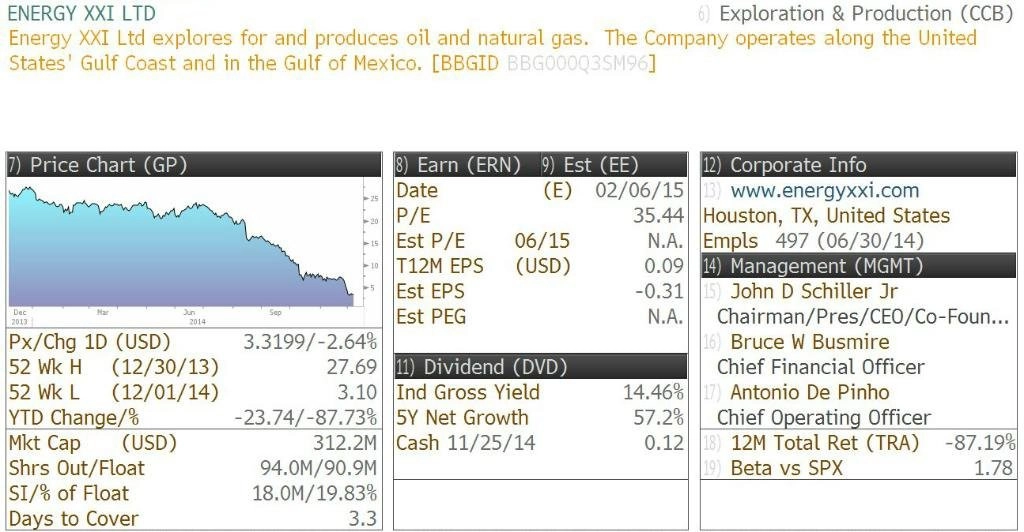Click the Ind Gross Yield value
This screenshot has height=532, width=1024.
(x=653, y=392)
